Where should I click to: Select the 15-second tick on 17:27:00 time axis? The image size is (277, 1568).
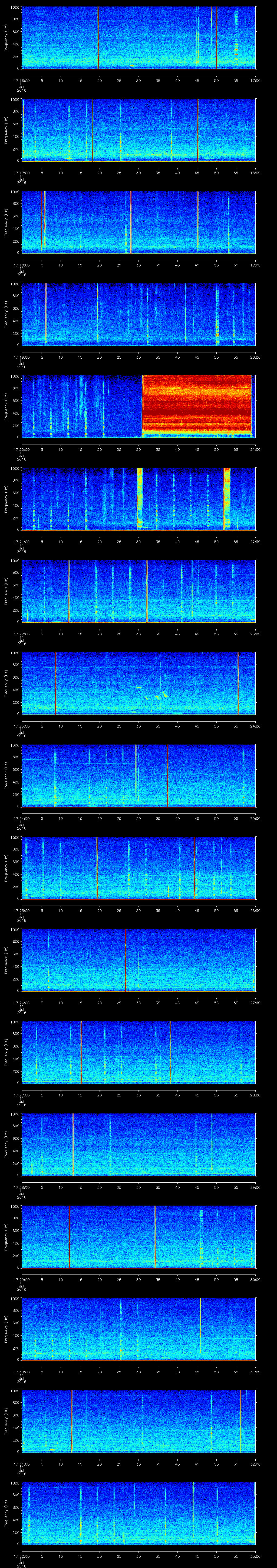80,1095
